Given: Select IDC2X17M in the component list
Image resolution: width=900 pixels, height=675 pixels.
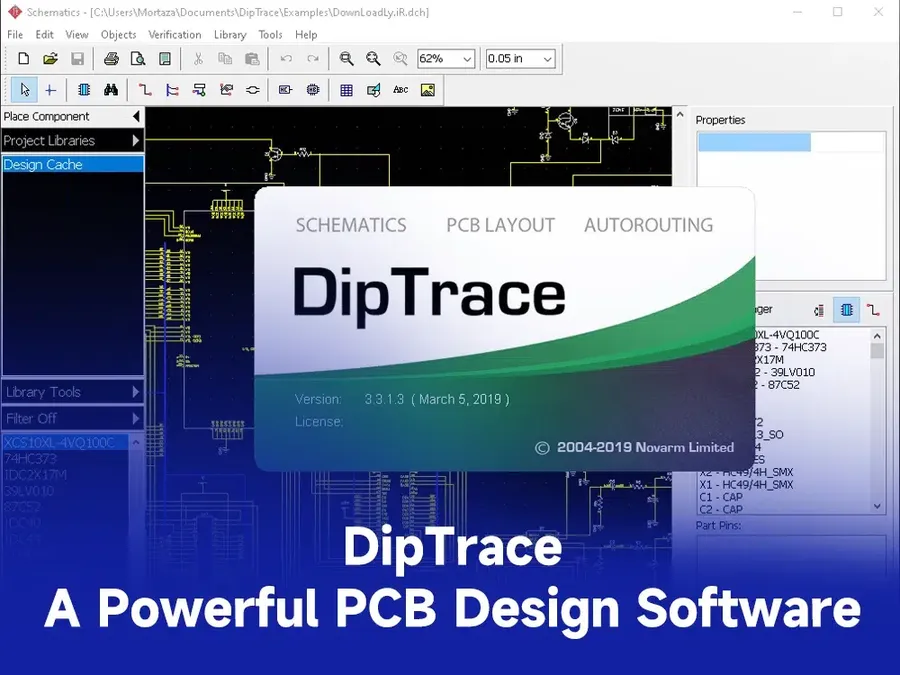Looking at the screenshot, I should coord(66,475).
